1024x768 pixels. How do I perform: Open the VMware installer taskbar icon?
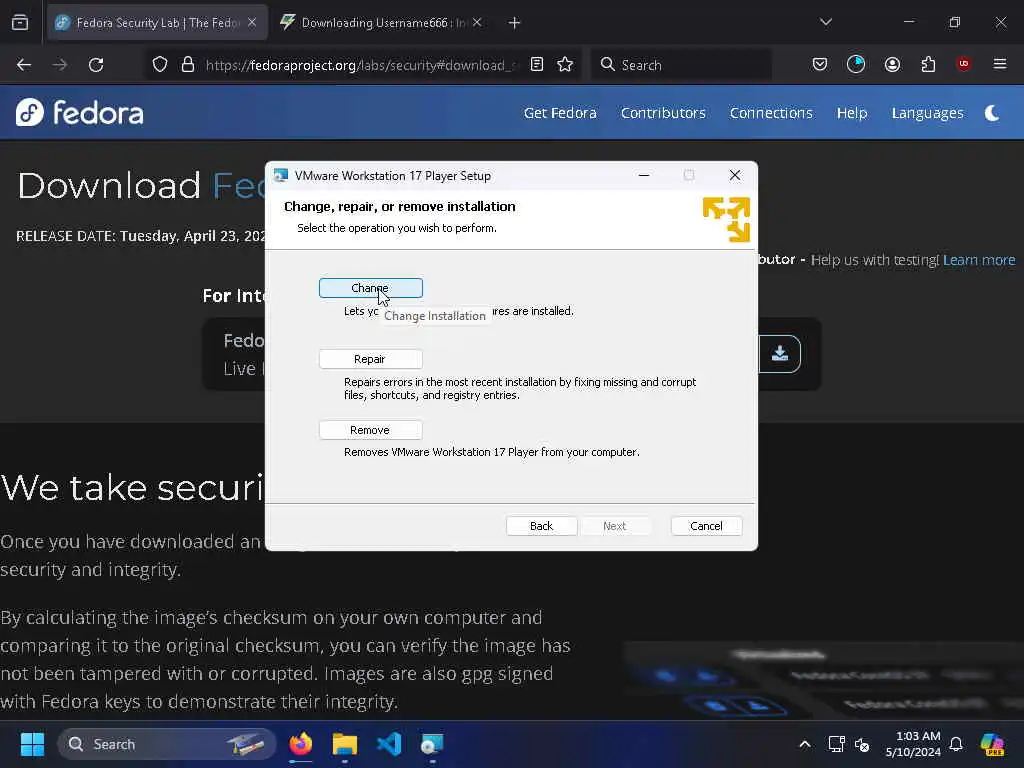click(x=432, y=744)
